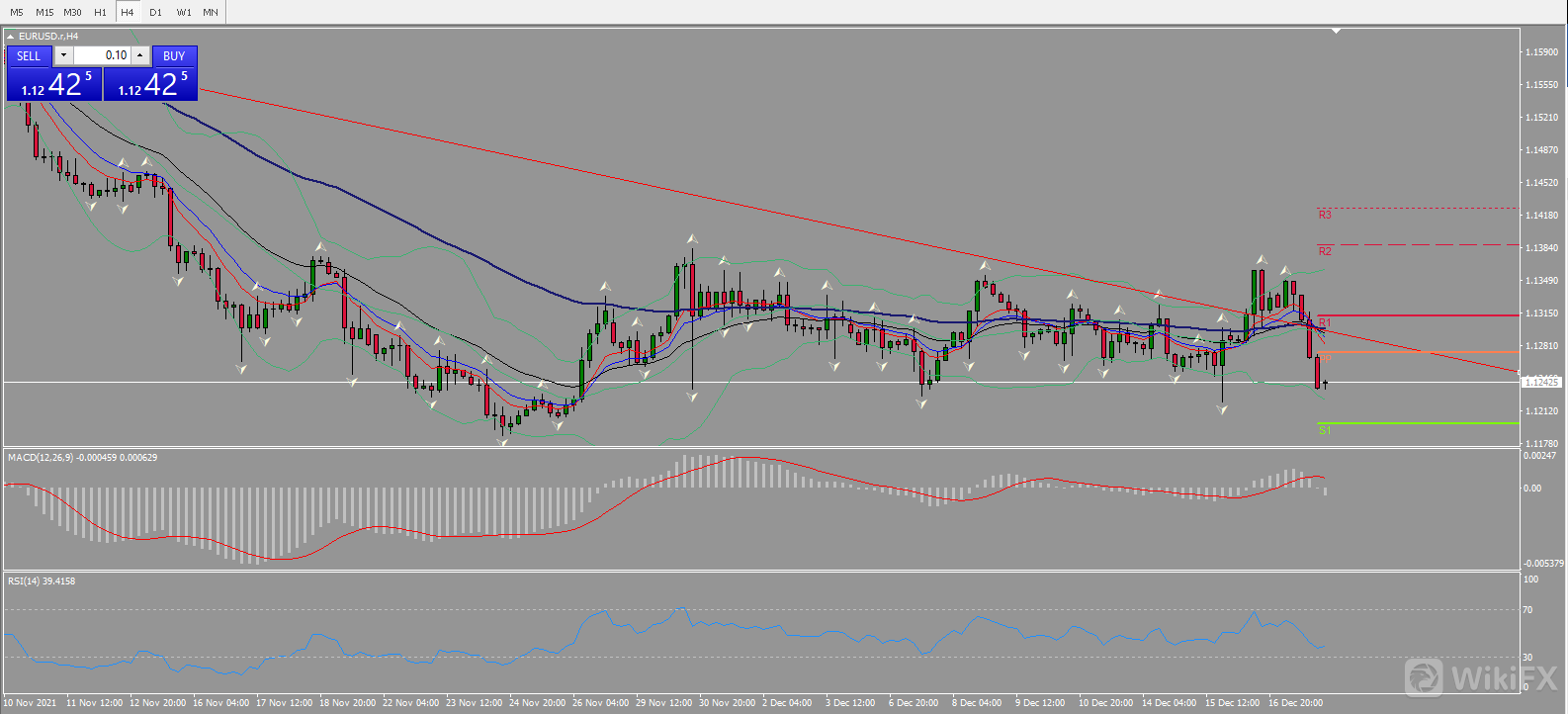Switch to the H1 timeframe

100,12
